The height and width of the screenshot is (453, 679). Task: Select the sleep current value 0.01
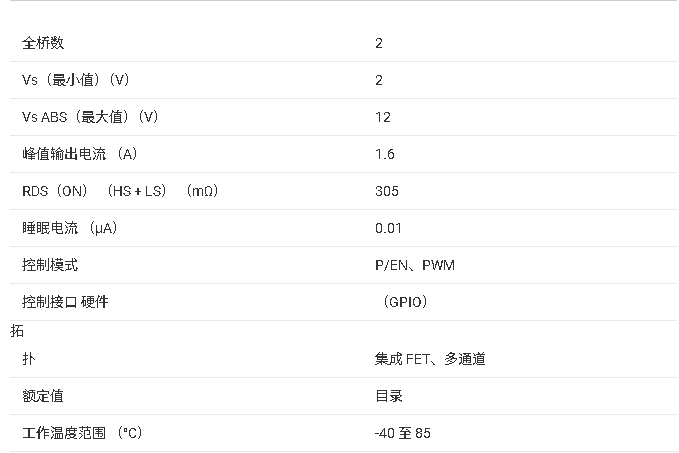pyautogui.click(x=389, y=228)
